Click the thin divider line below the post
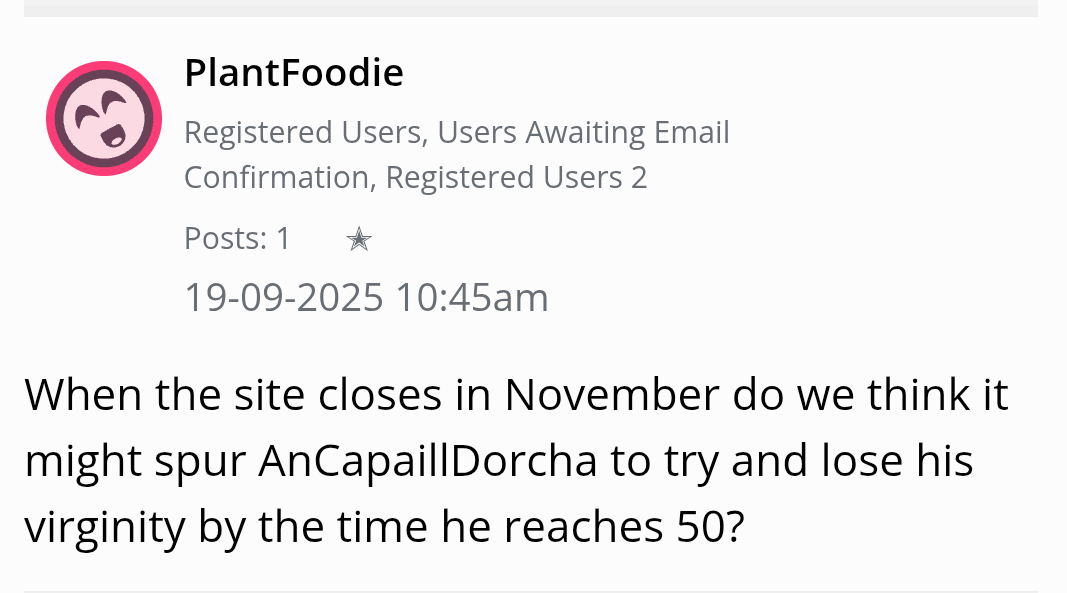The image size is (1067, 593). 530,590
